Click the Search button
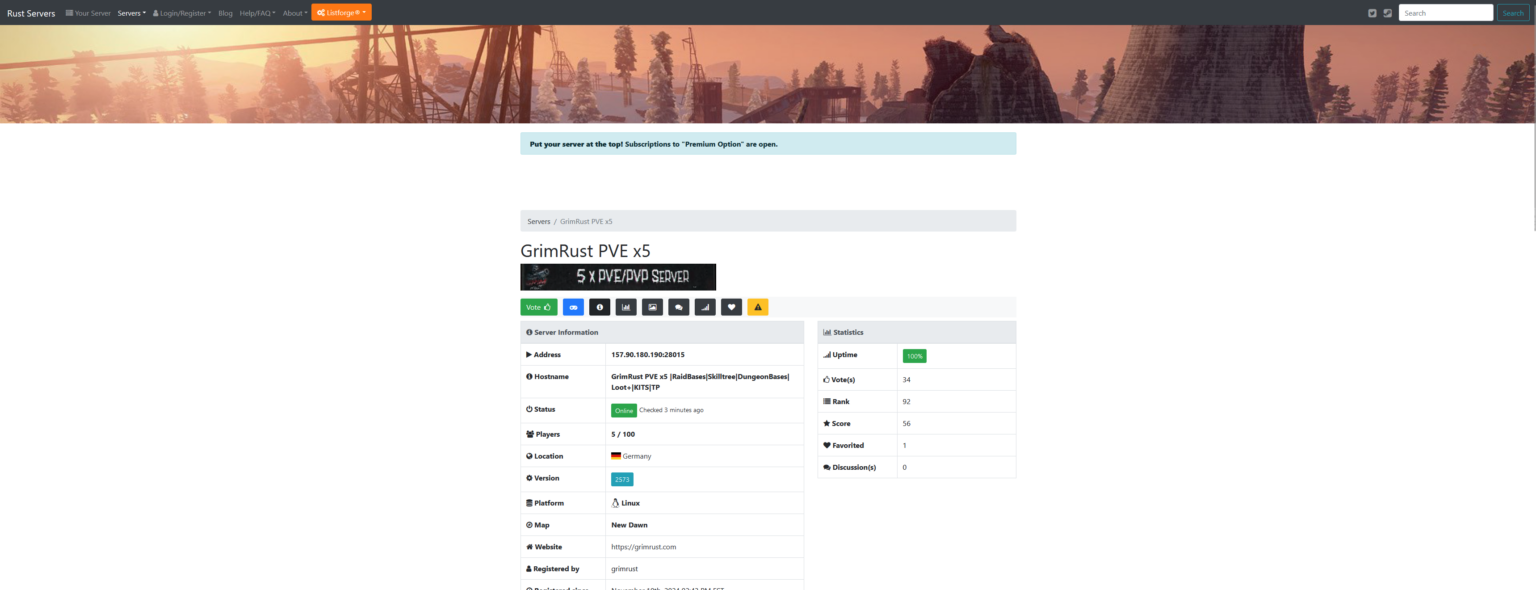 [x=1512, y=13]
